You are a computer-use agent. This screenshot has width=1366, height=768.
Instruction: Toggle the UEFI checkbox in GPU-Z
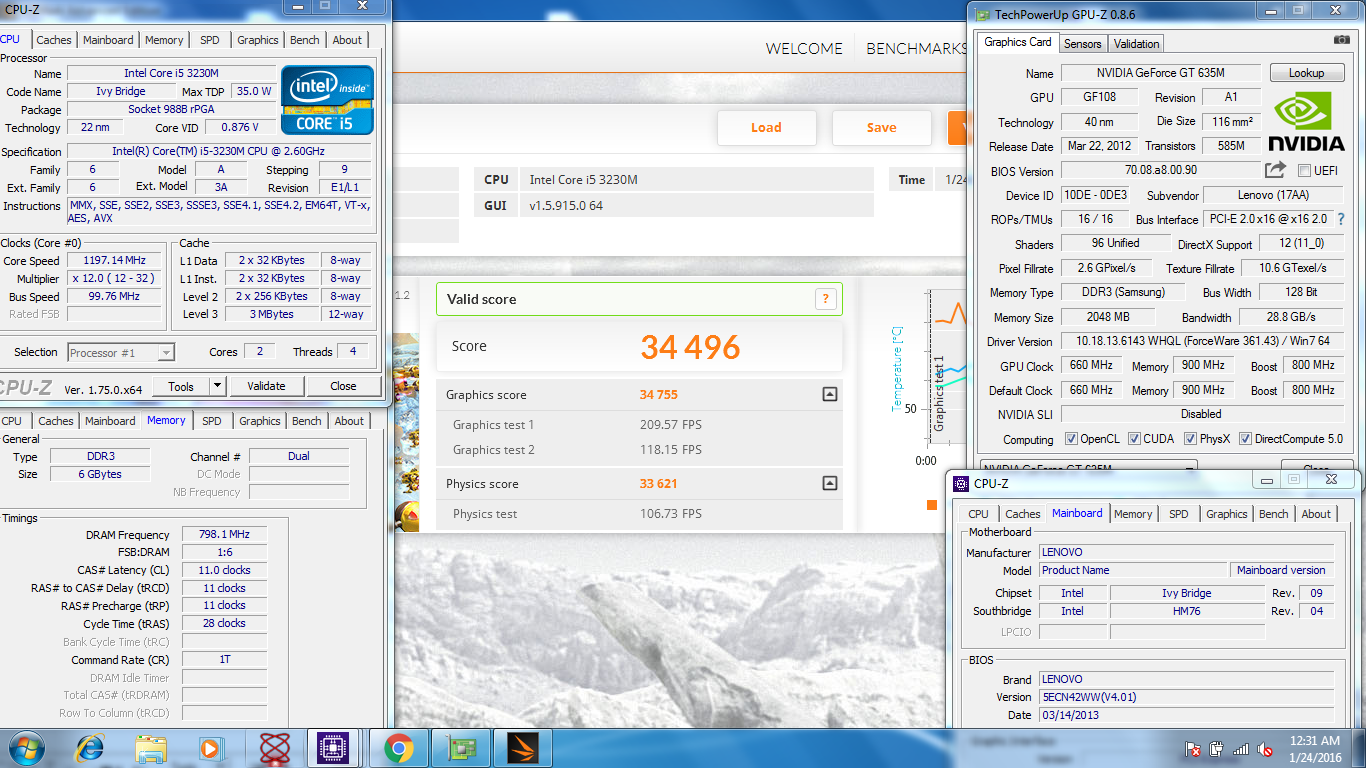click(x=1304, y=171)
